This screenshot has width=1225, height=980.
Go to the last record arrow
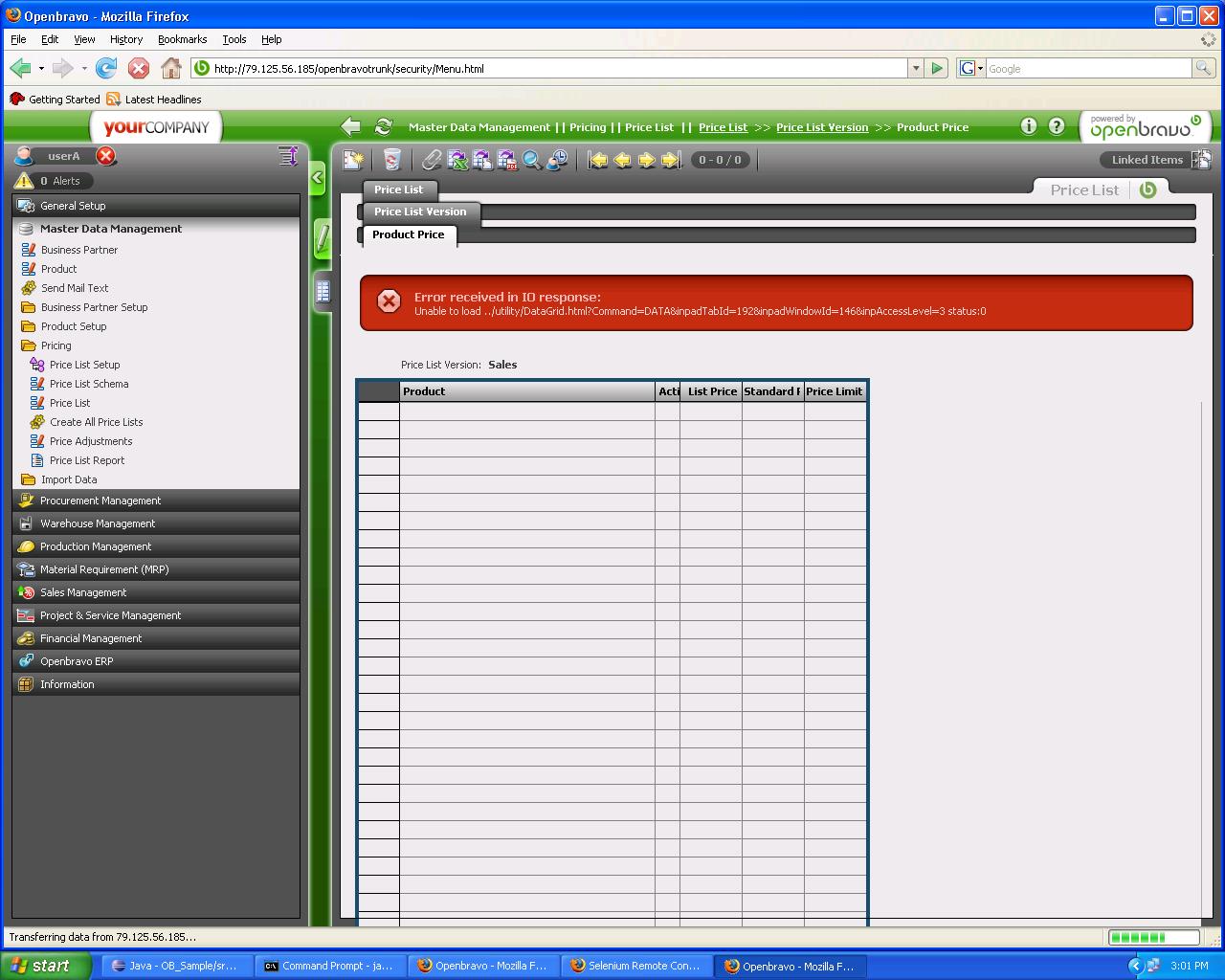coord(671,160)
